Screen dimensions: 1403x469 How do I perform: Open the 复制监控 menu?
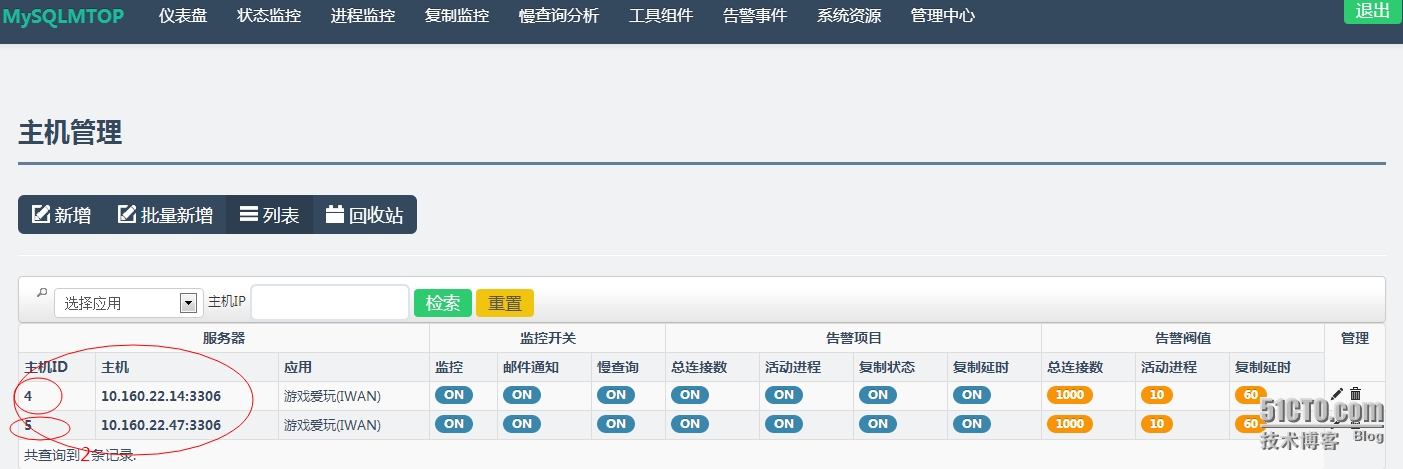(457, 16)
